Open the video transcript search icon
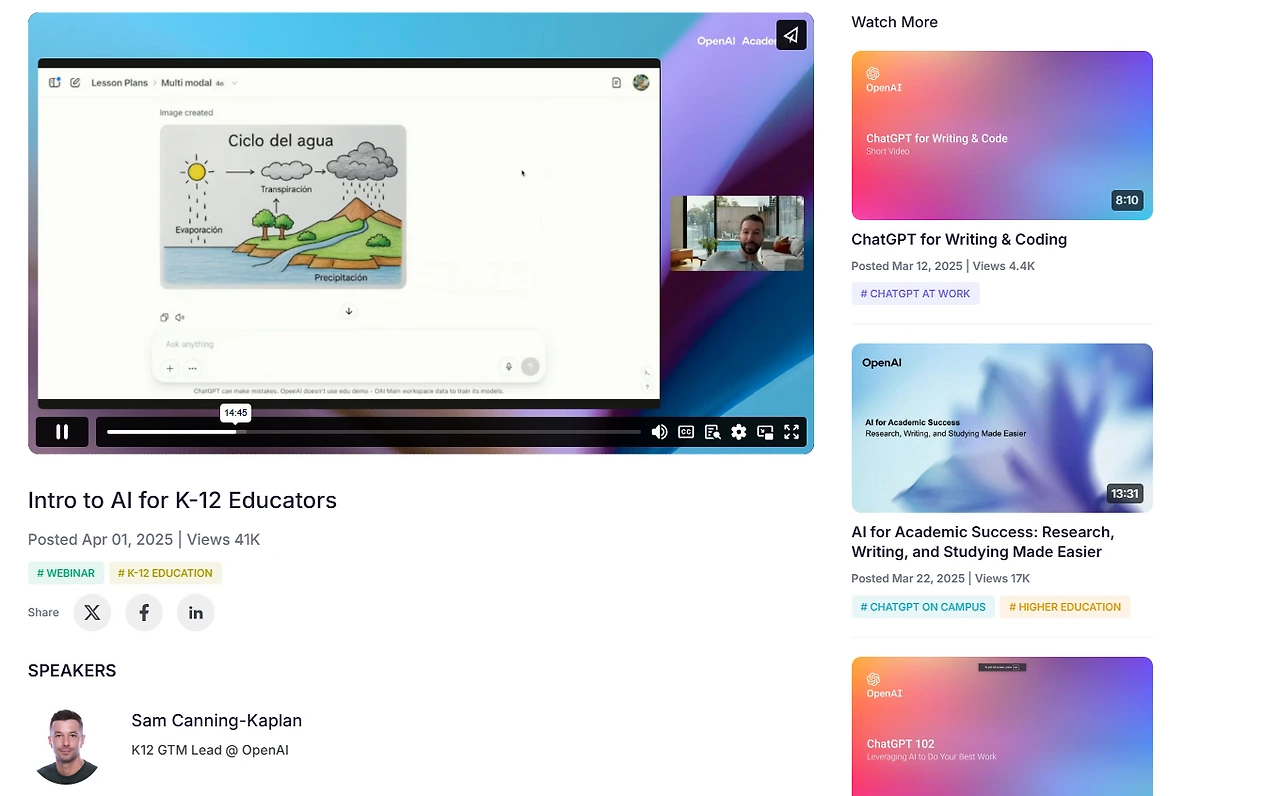This screenshot has width=1280, height=796. tap(712, 432)
